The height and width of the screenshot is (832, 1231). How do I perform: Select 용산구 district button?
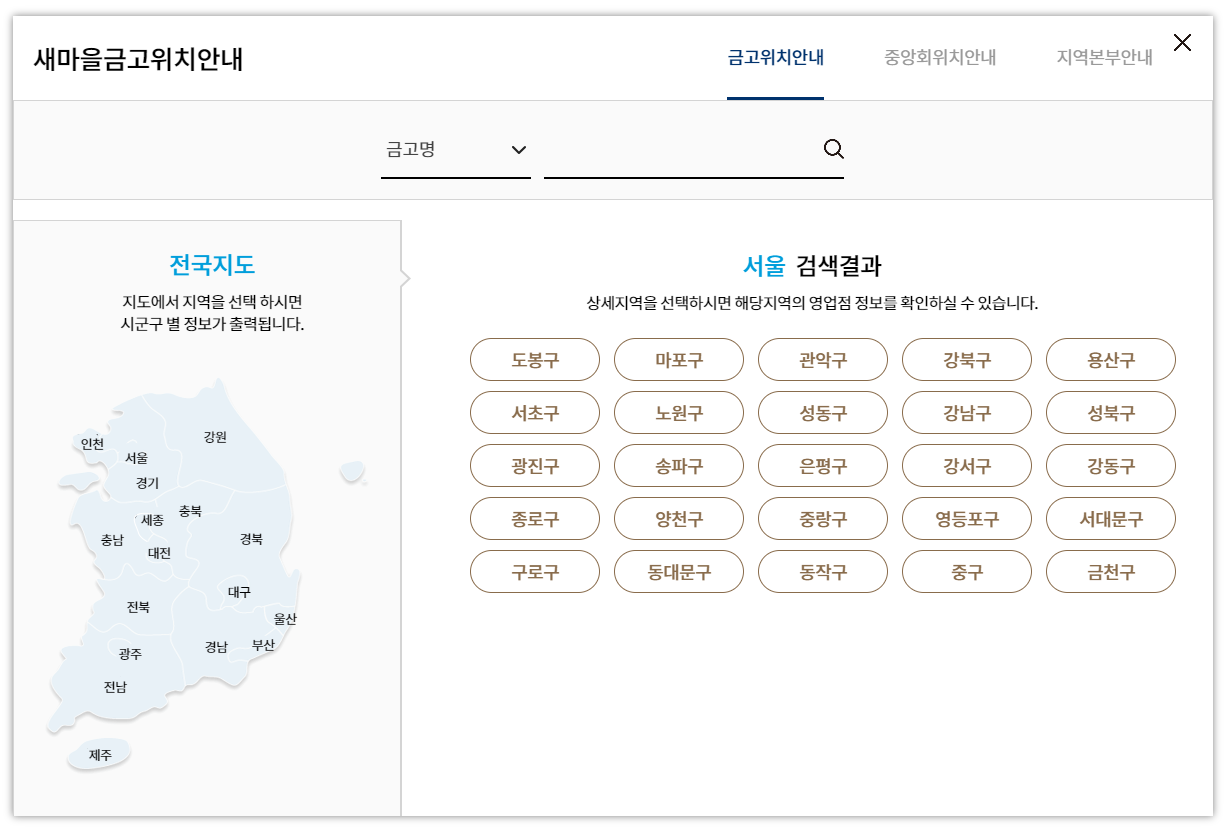(1111, 360)
